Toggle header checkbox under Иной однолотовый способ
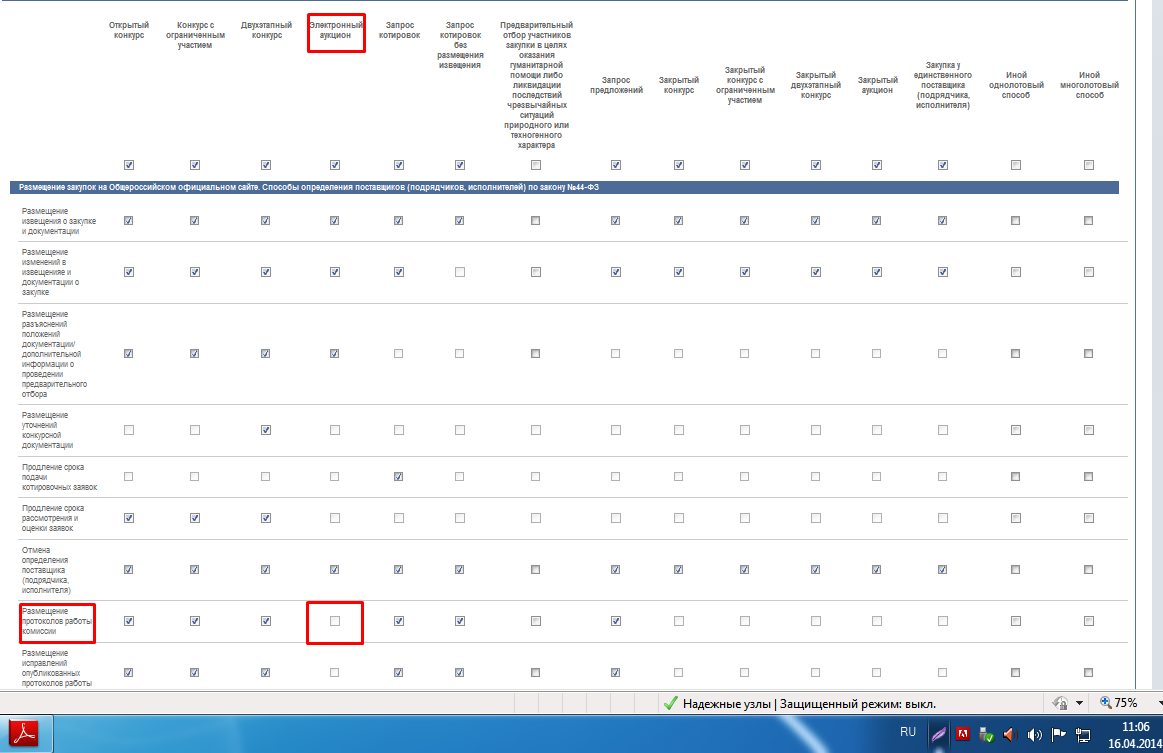Screen dimensions: 1163x753 coord(1016,165)
